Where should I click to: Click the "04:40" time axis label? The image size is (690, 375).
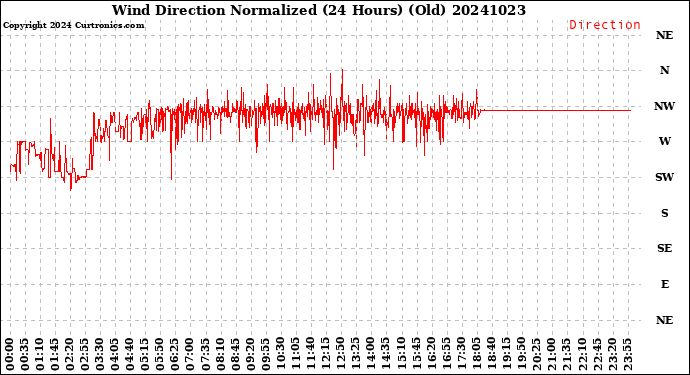click(130, 355)
